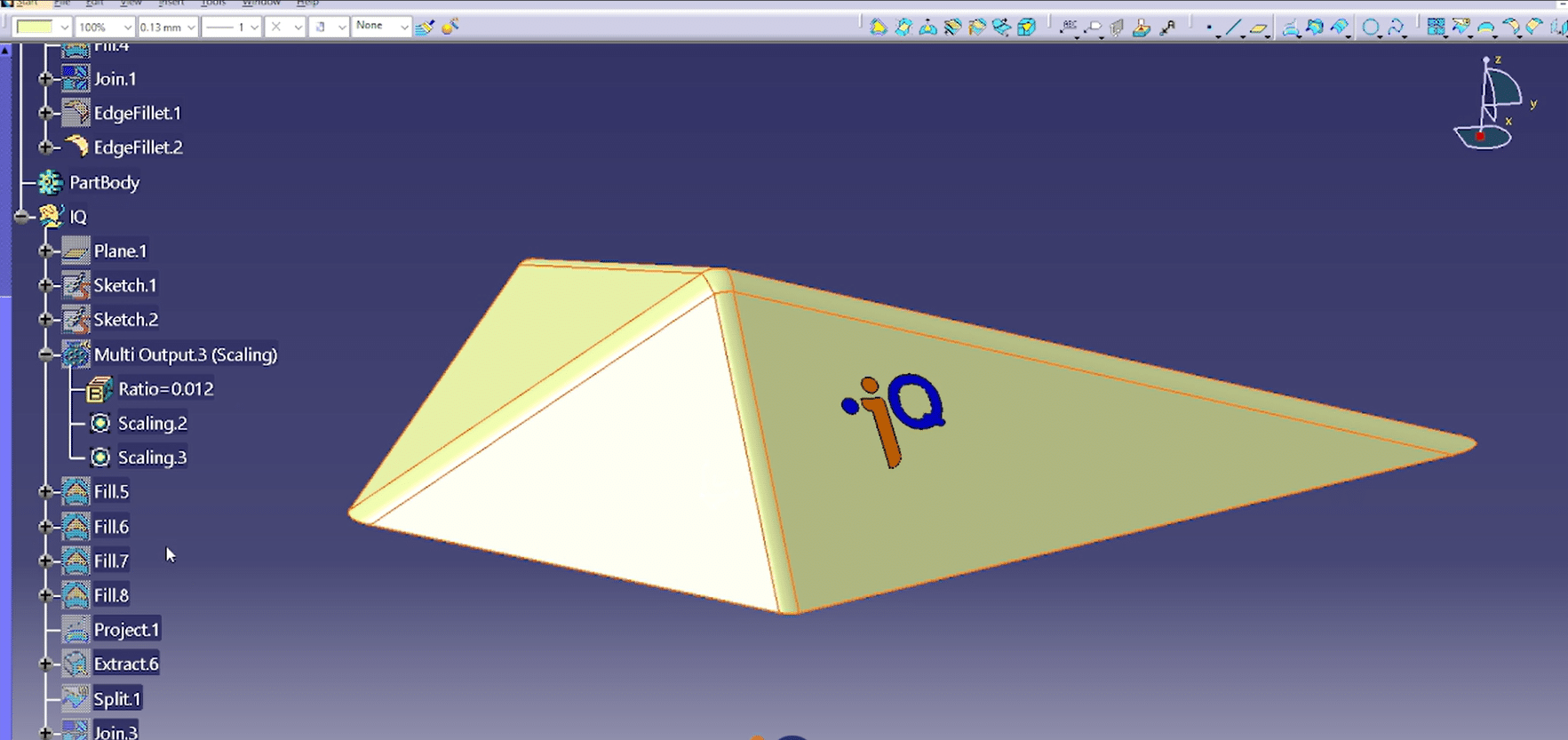Click the Split.1 icon in the tree
The image size is (1568, 740).
76,698
